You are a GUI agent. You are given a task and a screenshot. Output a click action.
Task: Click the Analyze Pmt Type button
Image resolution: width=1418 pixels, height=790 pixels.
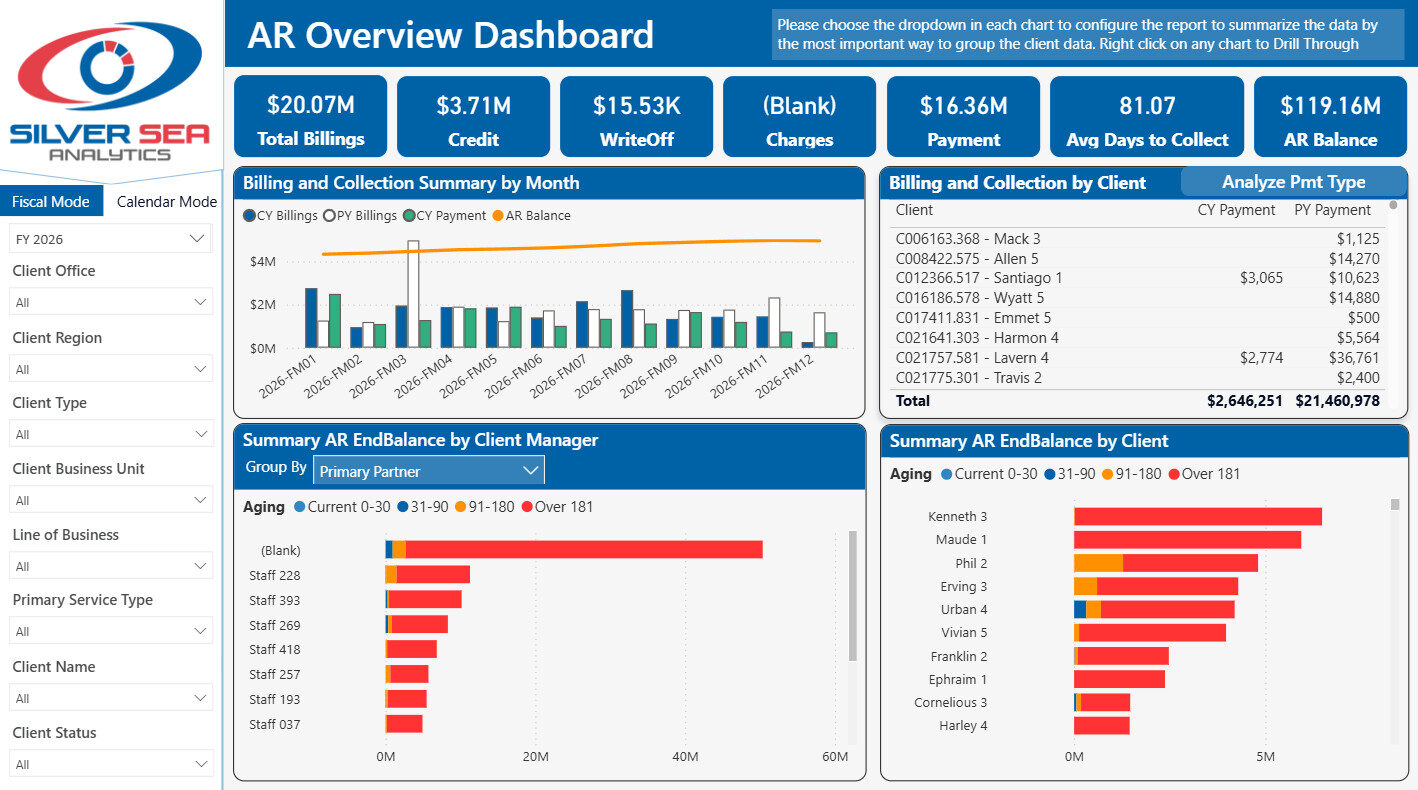click(x=1293, y=182)
